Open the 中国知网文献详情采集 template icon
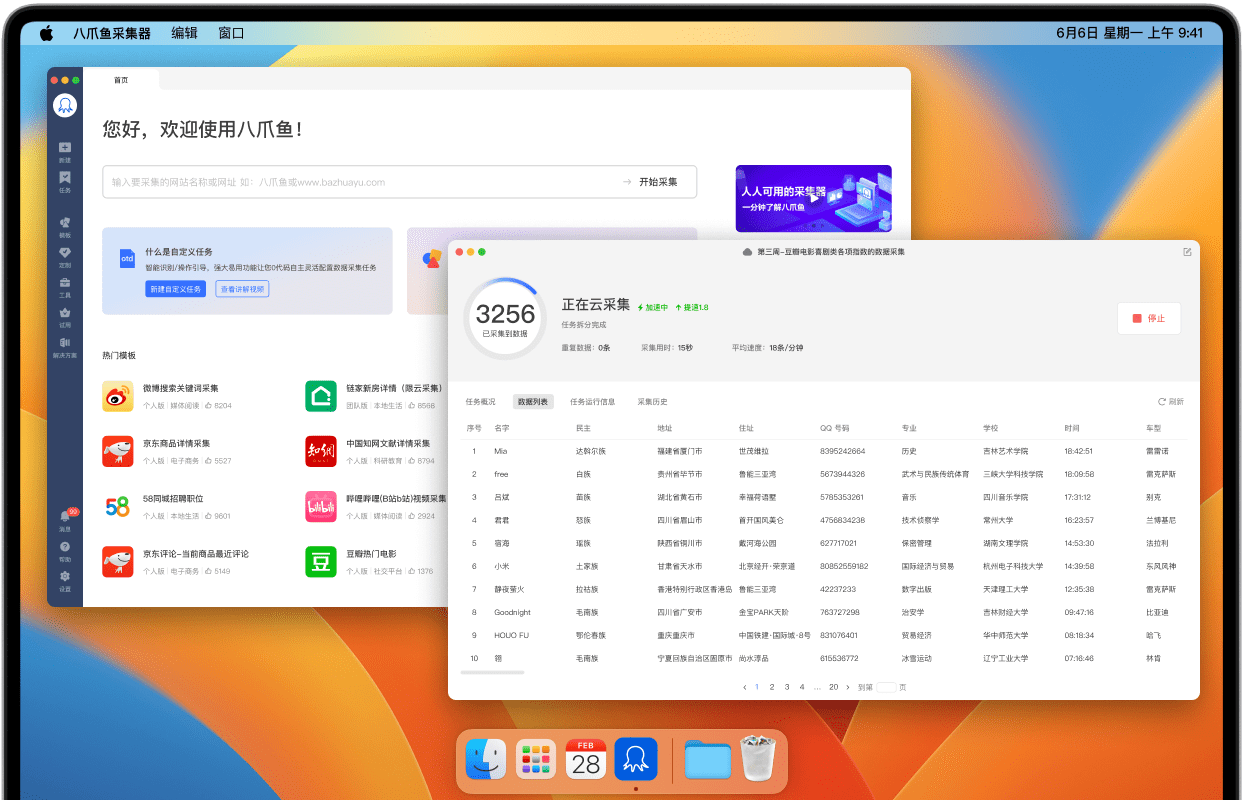1244x800 pixels. [x=321, y=451]
